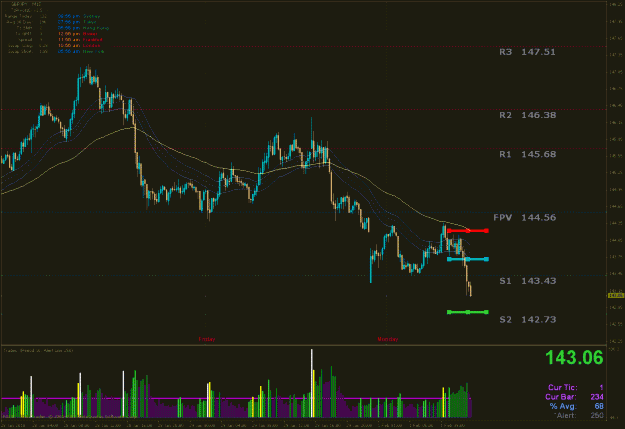Viewport: 625px width, 429px height.
Task: Click the Cur Bar 234 row
Action: click(x=574, y=397)
